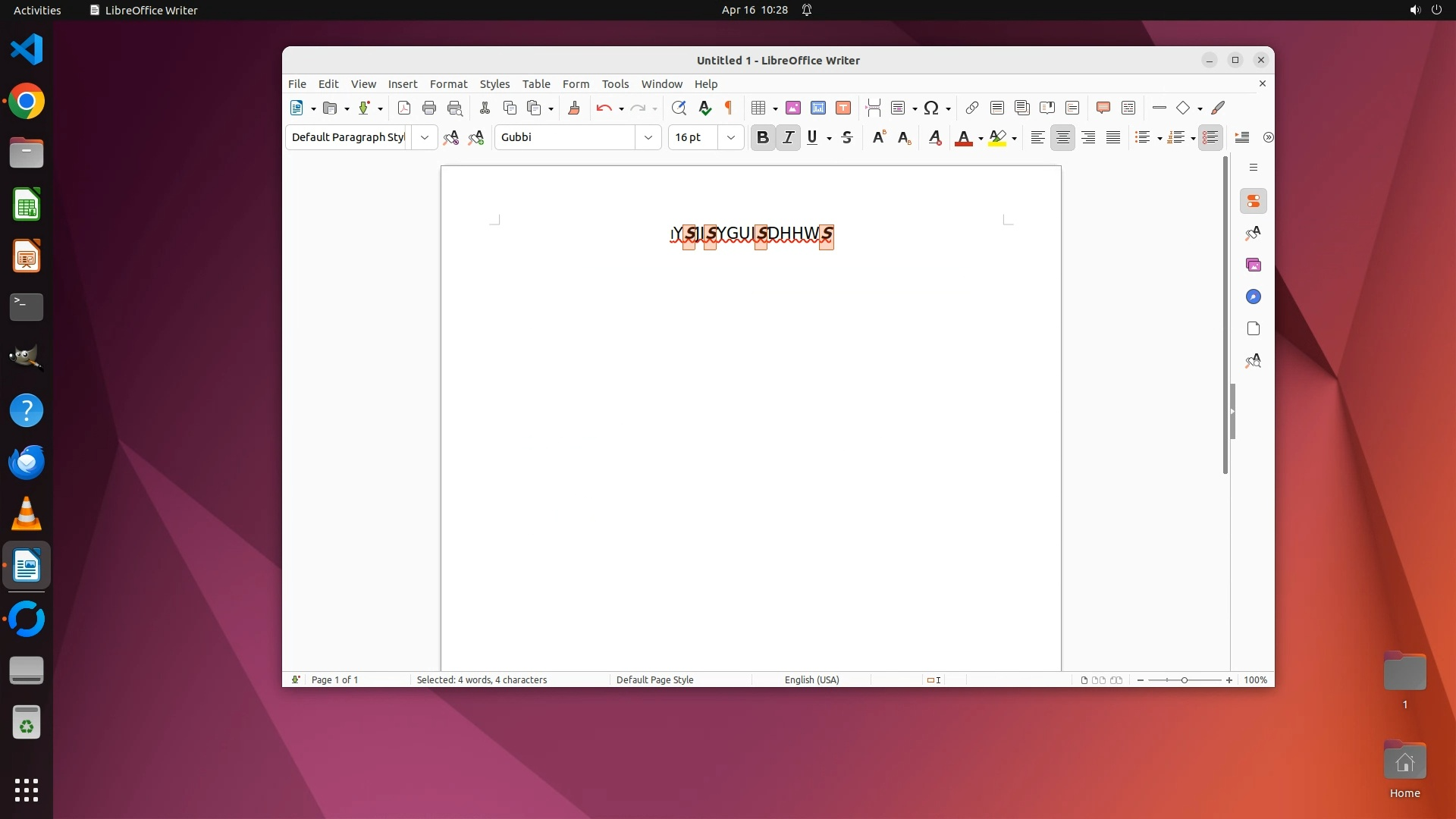Screen dimensions: 1456x819
Task: Click the Clone Formatting paintbrush icon
Action: coord(574,108)
